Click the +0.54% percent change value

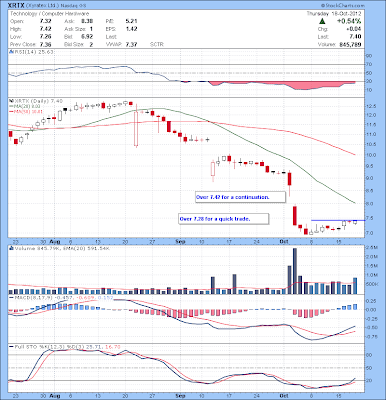(349, 21)
